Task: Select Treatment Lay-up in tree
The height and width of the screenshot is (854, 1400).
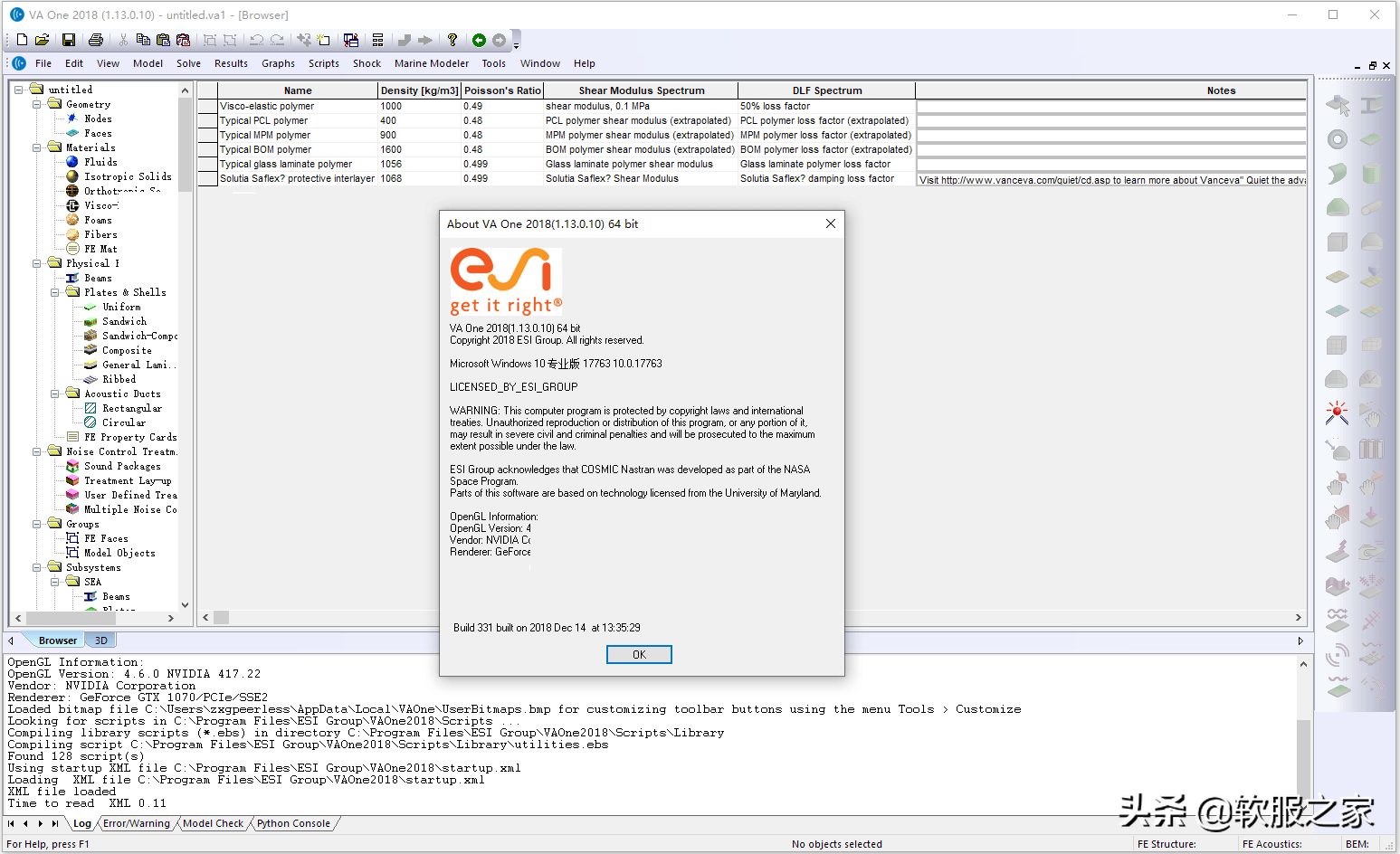Action: pos(128,480)
